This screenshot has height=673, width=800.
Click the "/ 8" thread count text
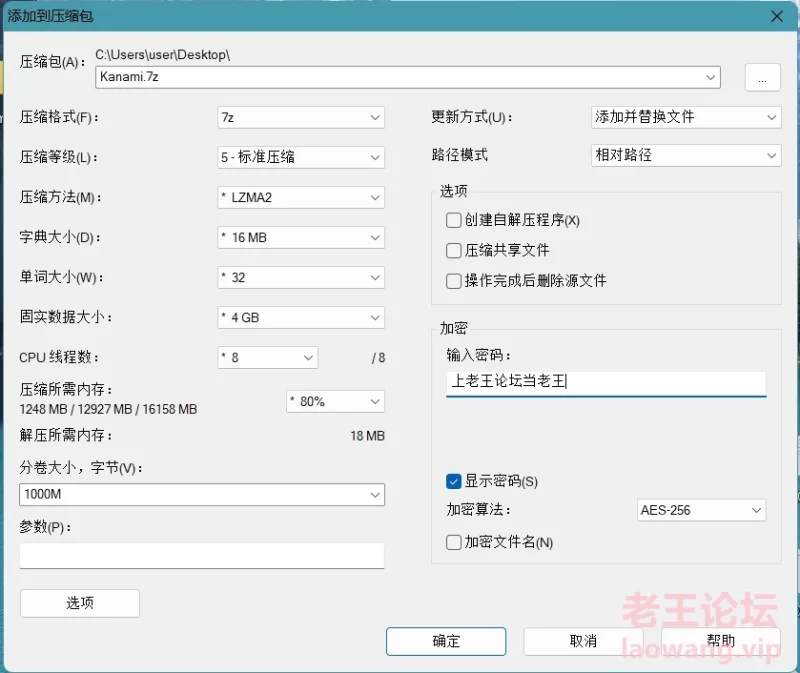pyautogui.click(x=379, y=358)
